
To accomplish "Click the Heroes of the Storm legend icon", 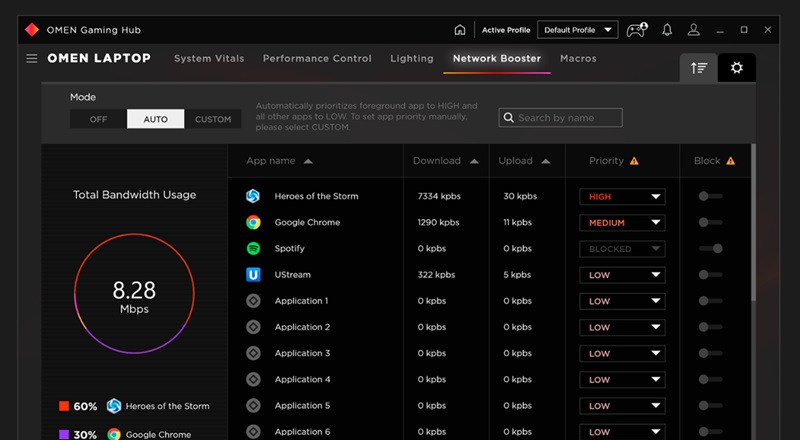I will pos(114,406).
